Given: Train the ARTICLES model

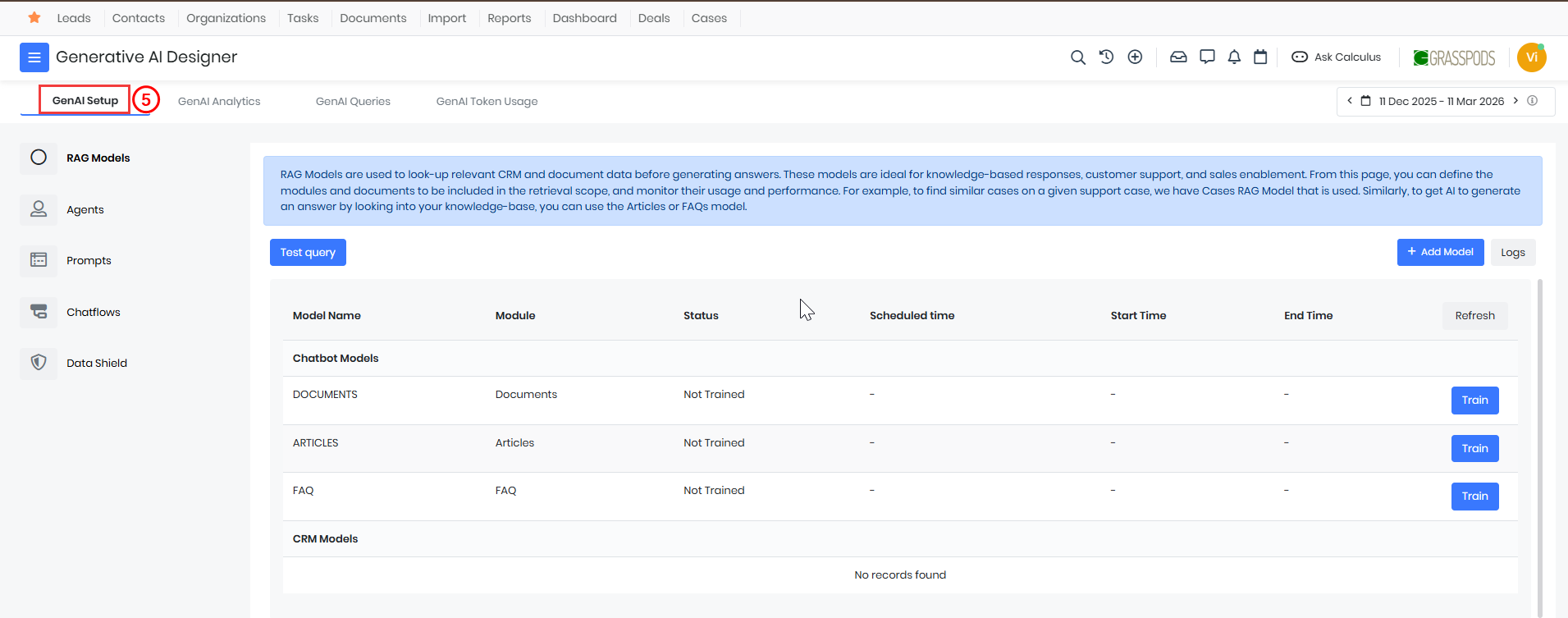Looking at the screenshot, I should pos(1474,448).
